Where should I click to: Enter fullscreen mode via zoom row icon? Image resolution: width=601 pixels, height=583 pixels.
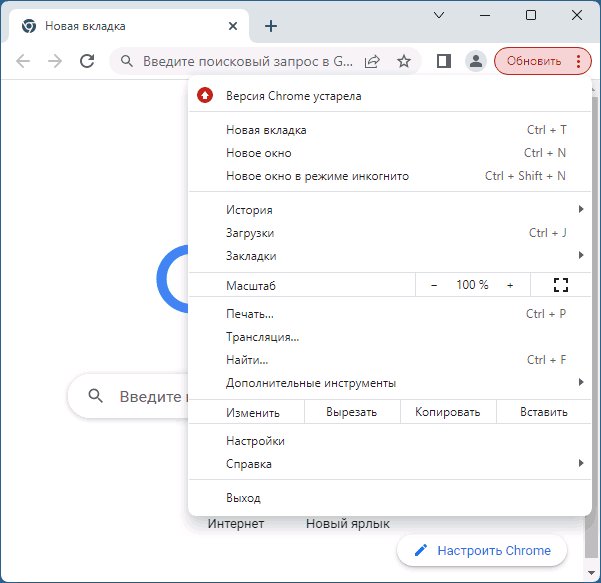click(x=561, y=285)
